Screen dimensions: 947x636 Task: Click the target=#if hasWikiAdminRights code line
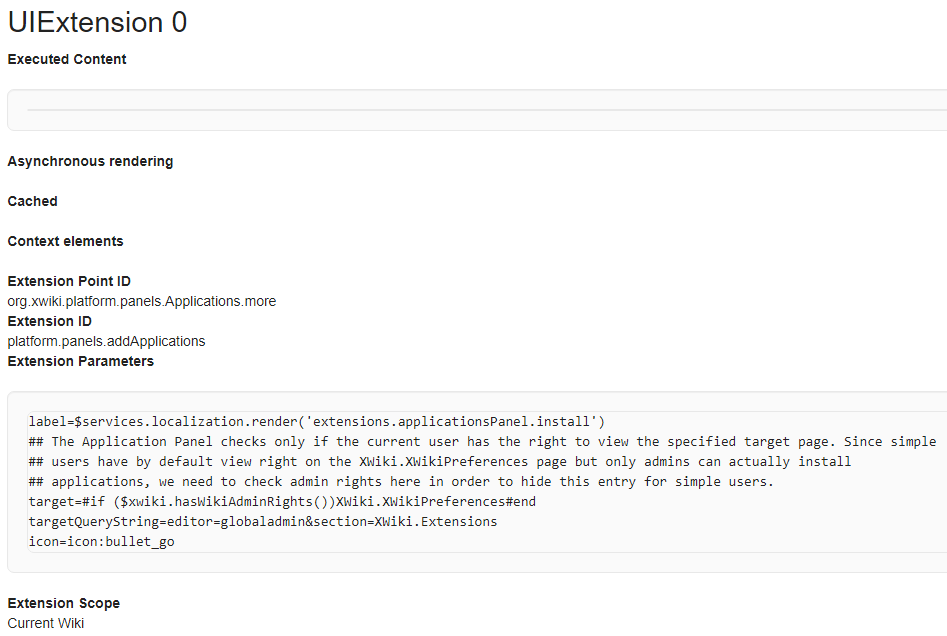pyautogui.click(x=282, y=501)
